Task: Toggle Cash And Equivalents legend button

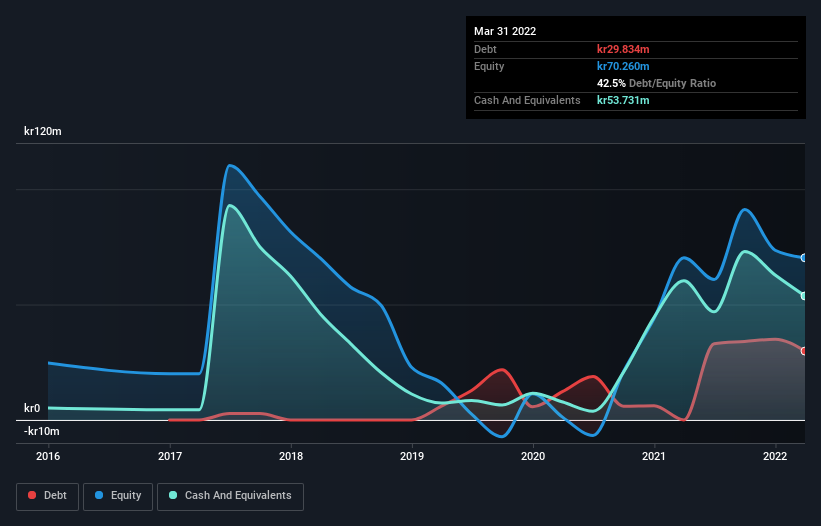Action: coord(230,496)
